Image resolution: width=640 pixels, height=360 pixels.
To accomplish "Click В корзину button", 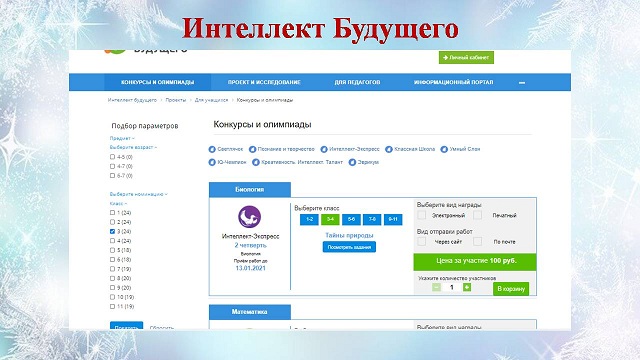I will (x=511, y=289).
